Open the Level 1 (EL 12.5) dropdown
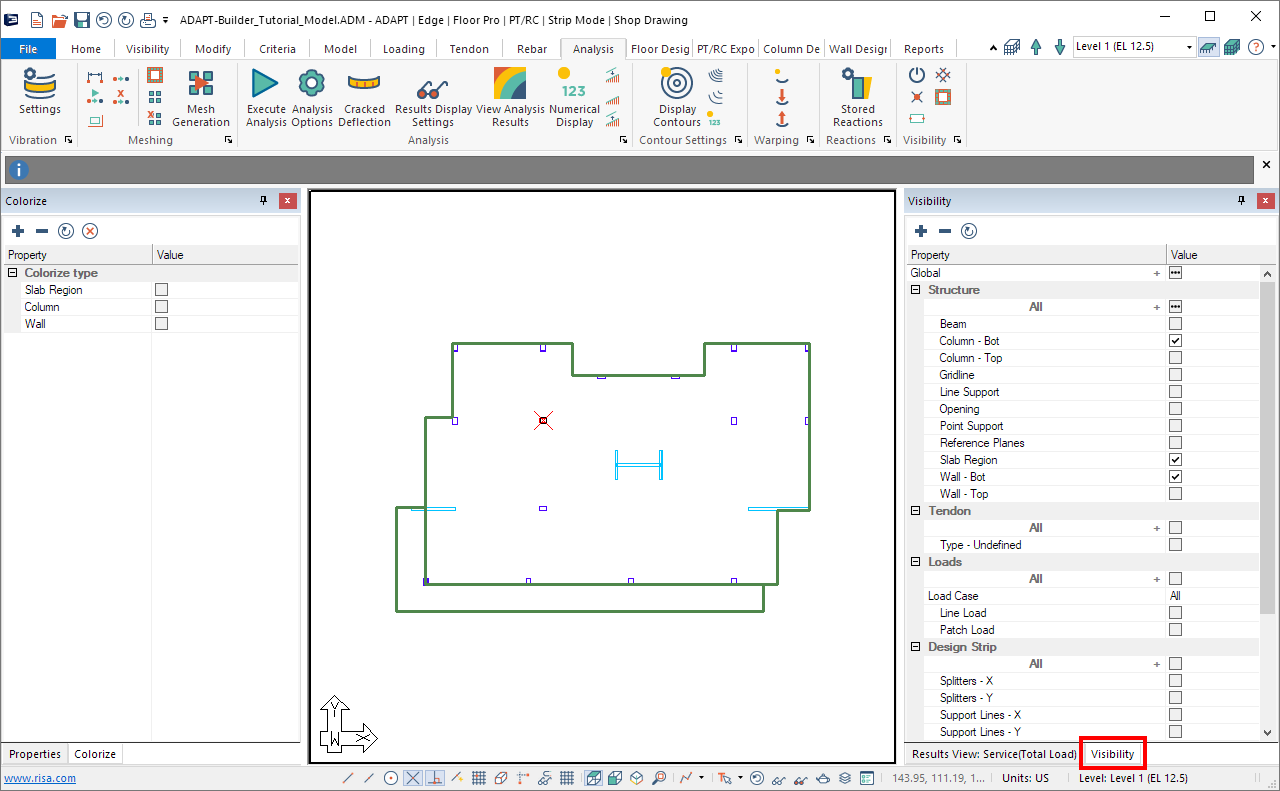Viewport: 1280px width, 791px height. (x=1189, y=47)
